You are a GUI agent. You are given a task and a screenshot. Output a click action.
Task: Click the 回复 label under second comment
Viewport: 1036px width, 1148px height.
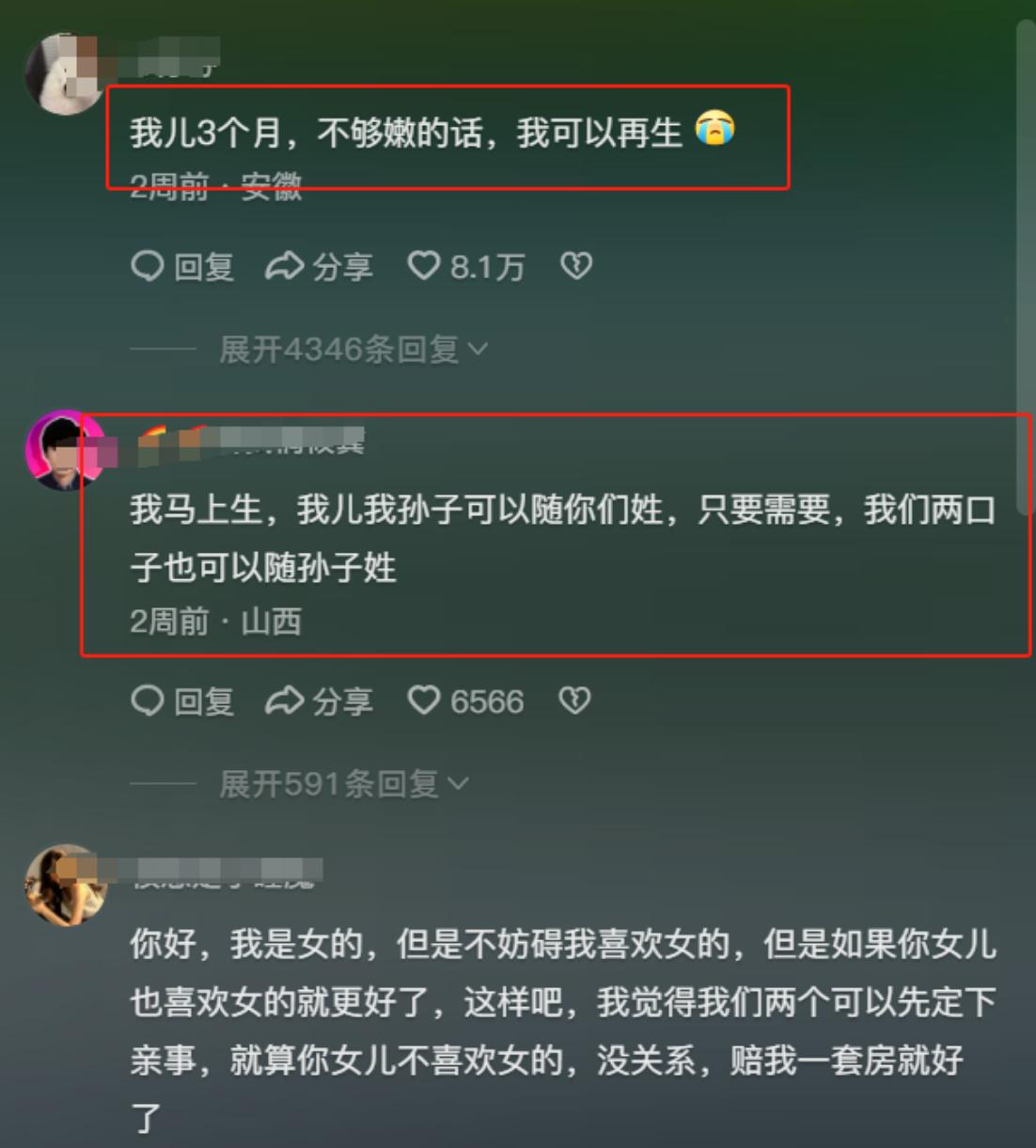coord(204,702)
